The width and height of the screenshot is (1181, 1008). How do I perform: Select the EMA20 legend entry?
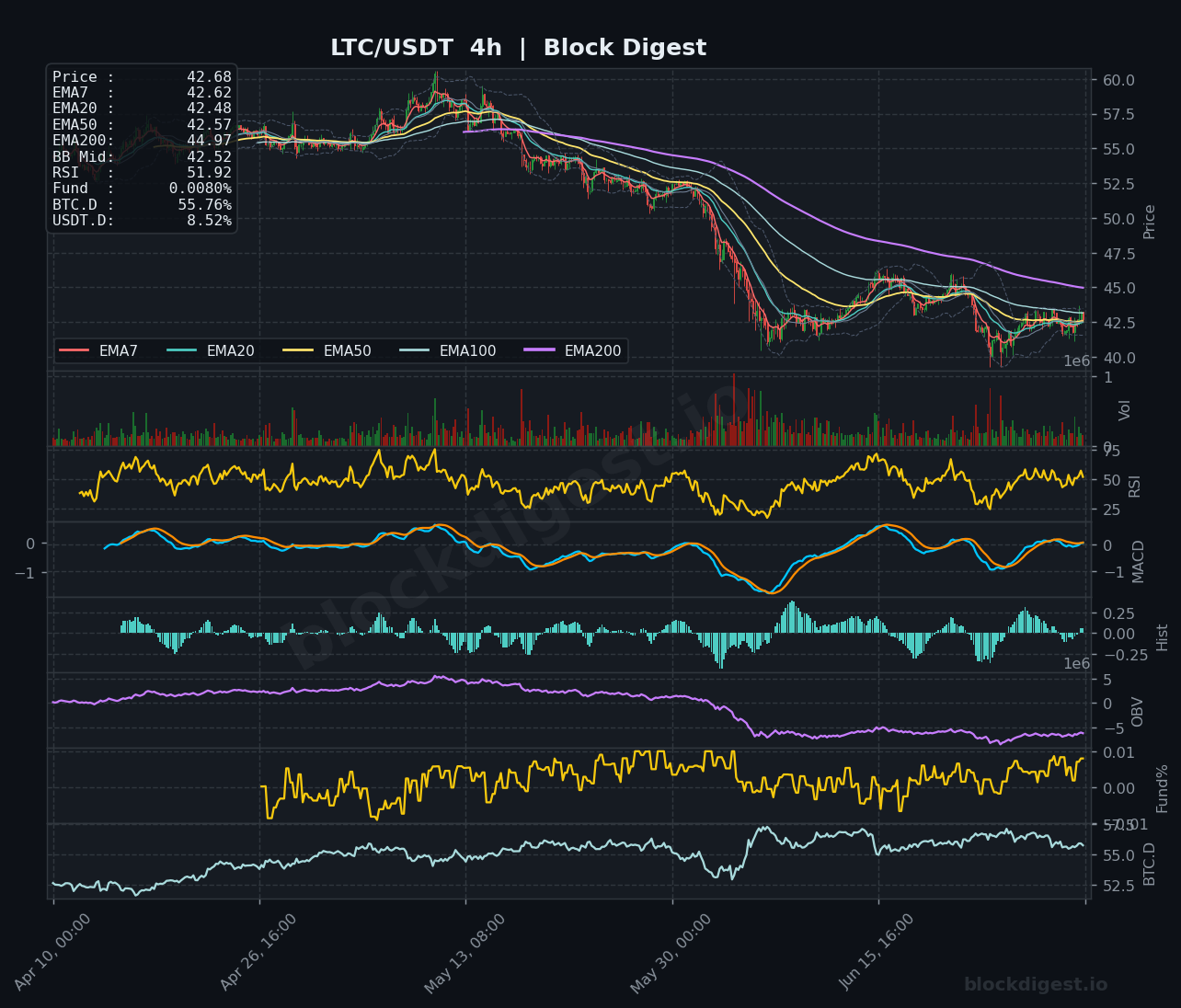tap(210, 350)
